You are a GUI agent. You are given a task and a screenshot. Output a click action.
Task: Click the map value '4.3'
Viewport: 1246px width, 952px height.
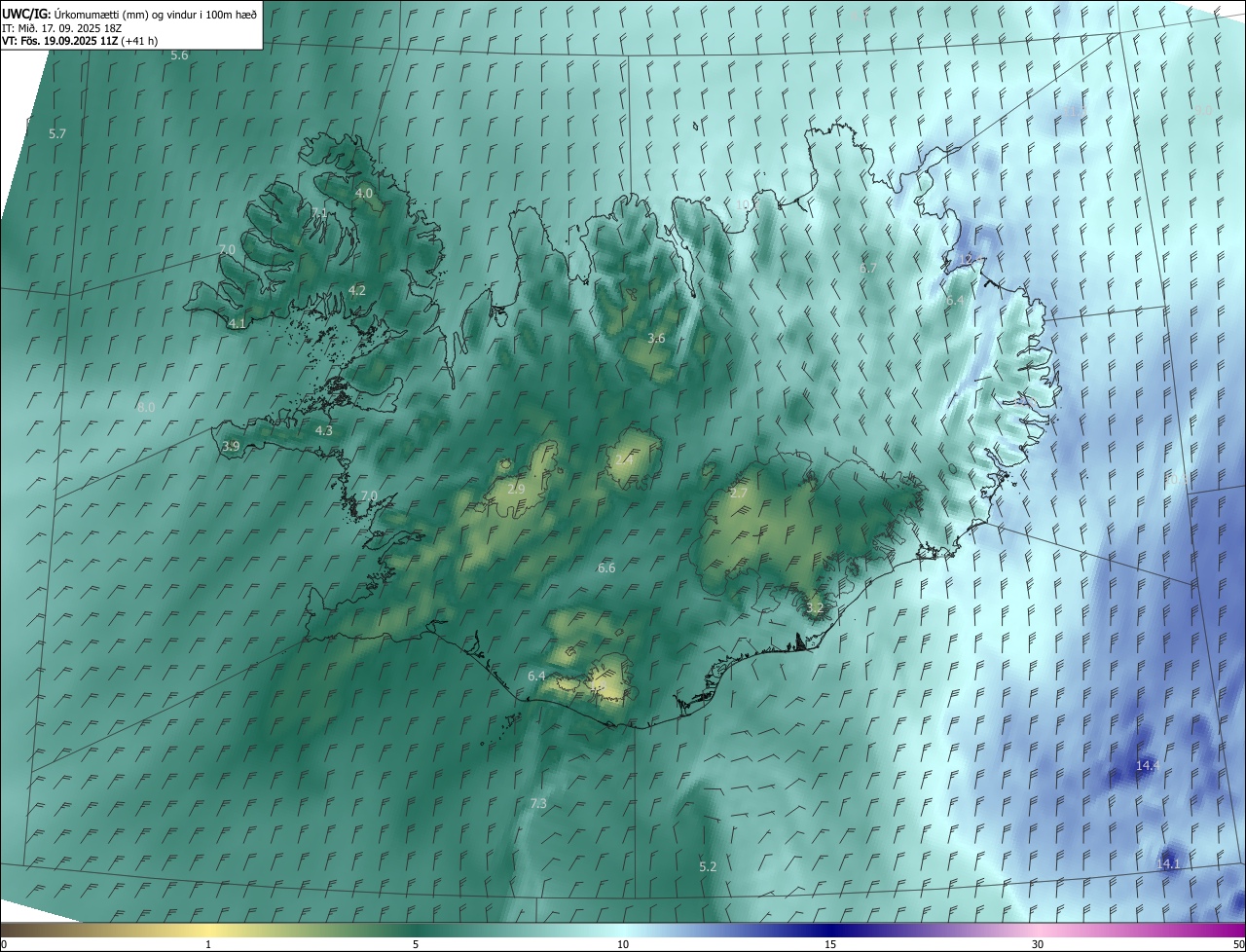click(x=324, y=430)
